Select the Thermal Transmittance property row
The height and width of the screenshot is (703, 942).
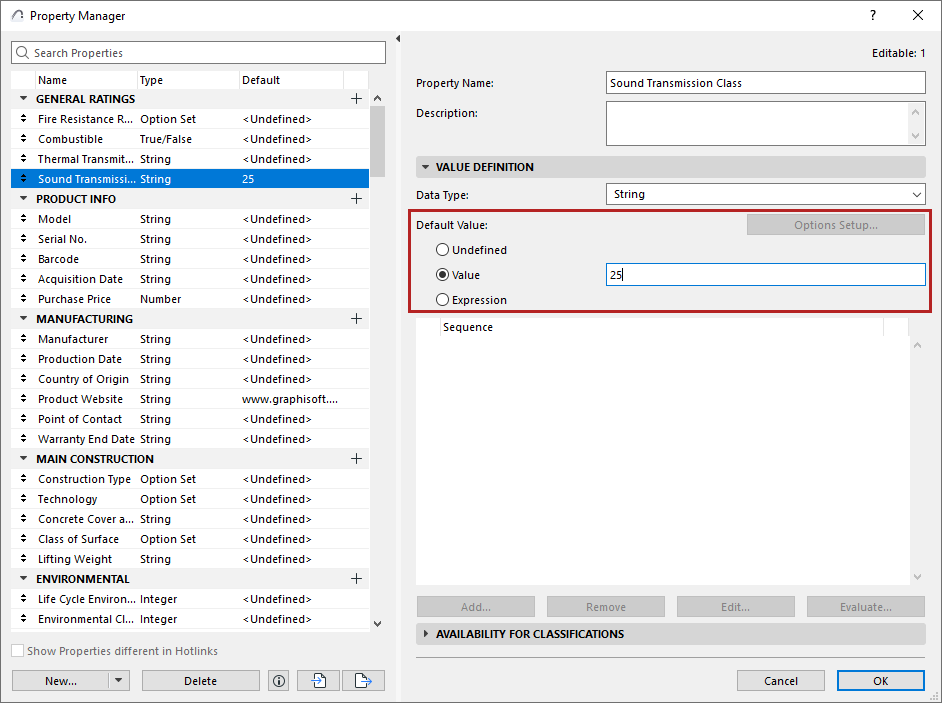click(x=190, y=159)
